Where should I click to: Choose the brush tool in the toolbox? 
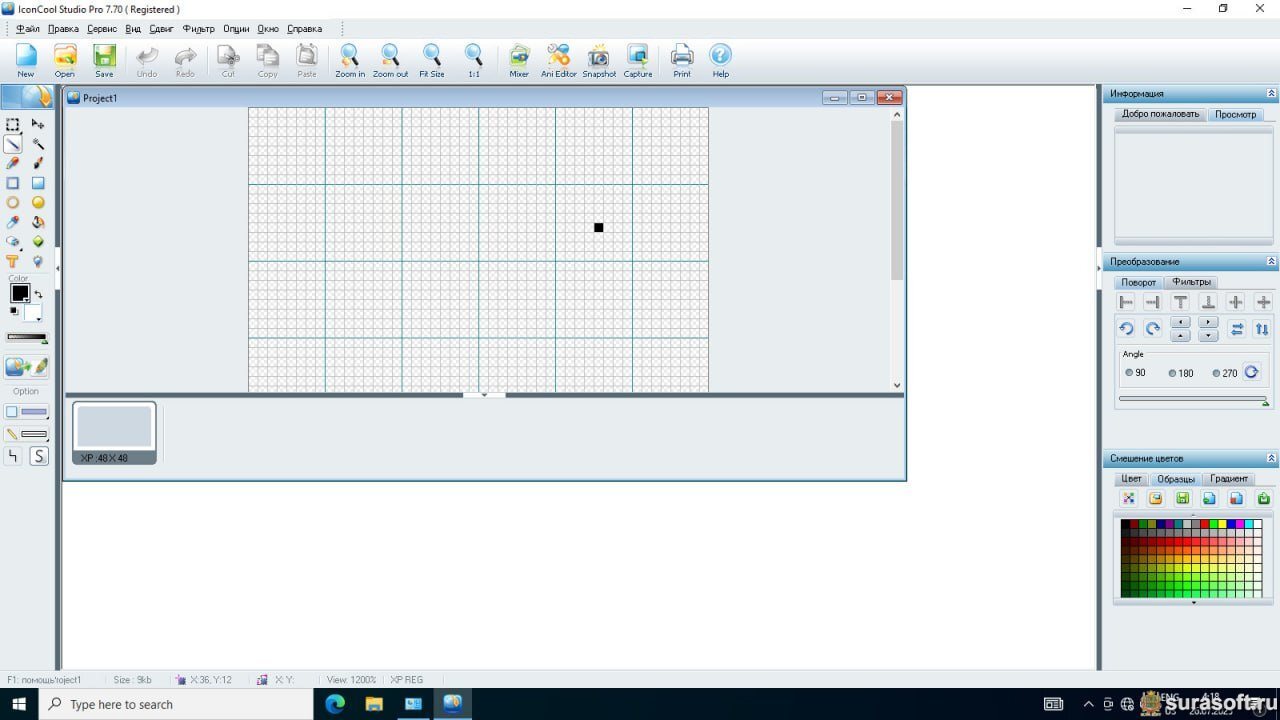click(x=38, y=163)
